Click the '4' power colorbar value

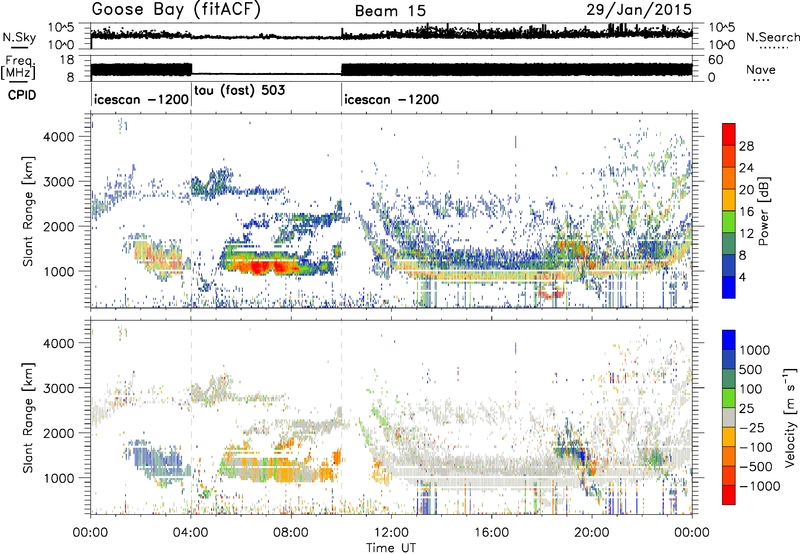744,277
